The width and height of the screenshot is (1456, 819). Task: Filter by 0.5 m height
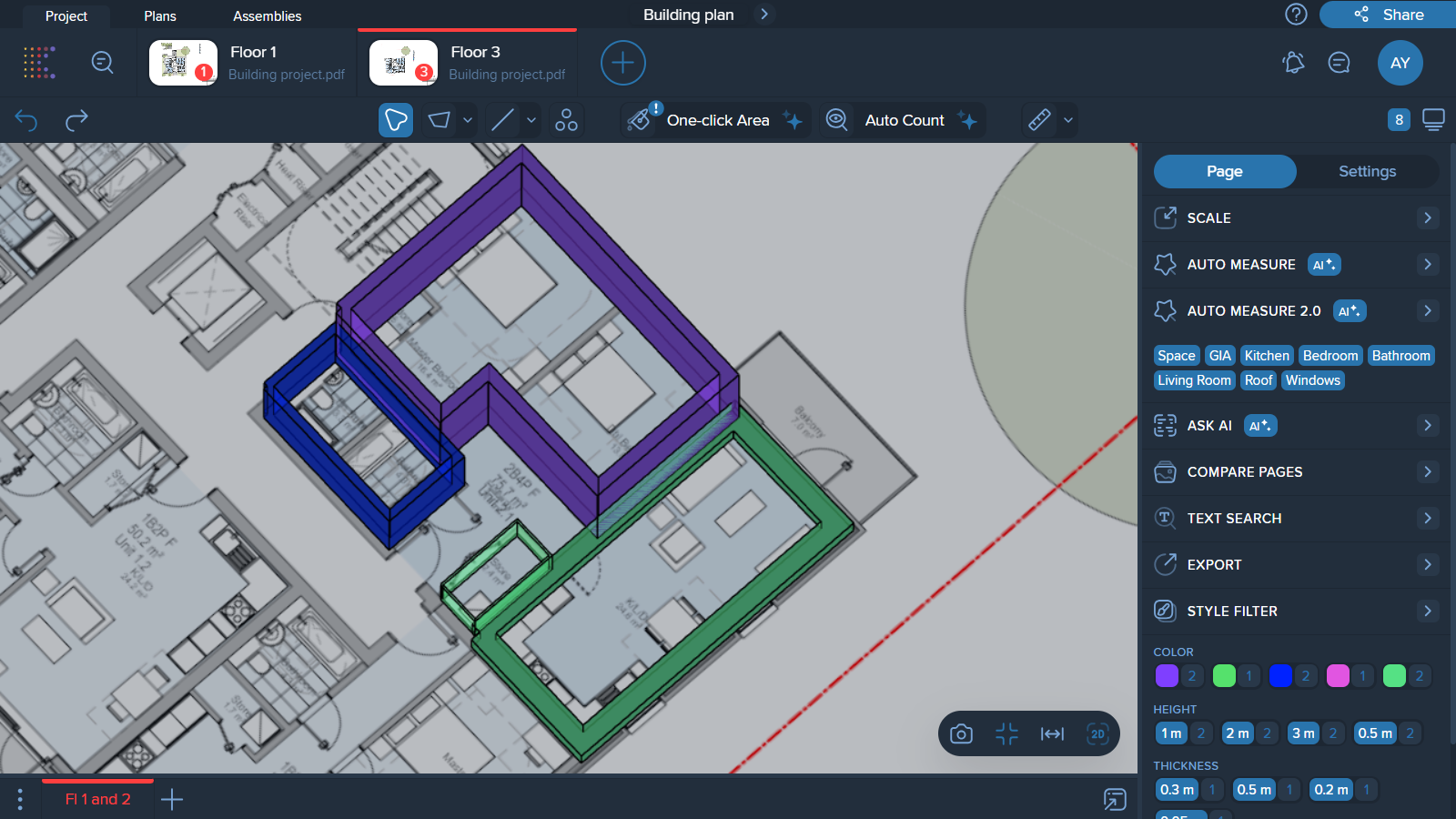click(1375, 733)
